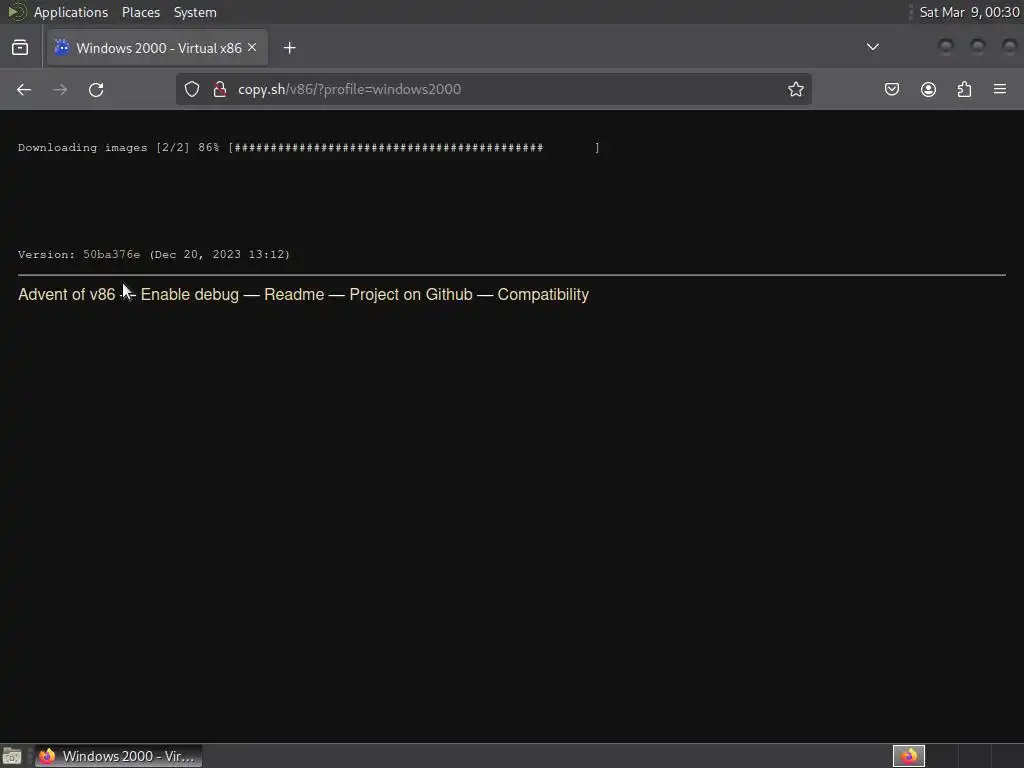Select the Windows 2000 - Virtual x86 tab
Viewport: 1024px width, 768px height.
click(157, 48)
